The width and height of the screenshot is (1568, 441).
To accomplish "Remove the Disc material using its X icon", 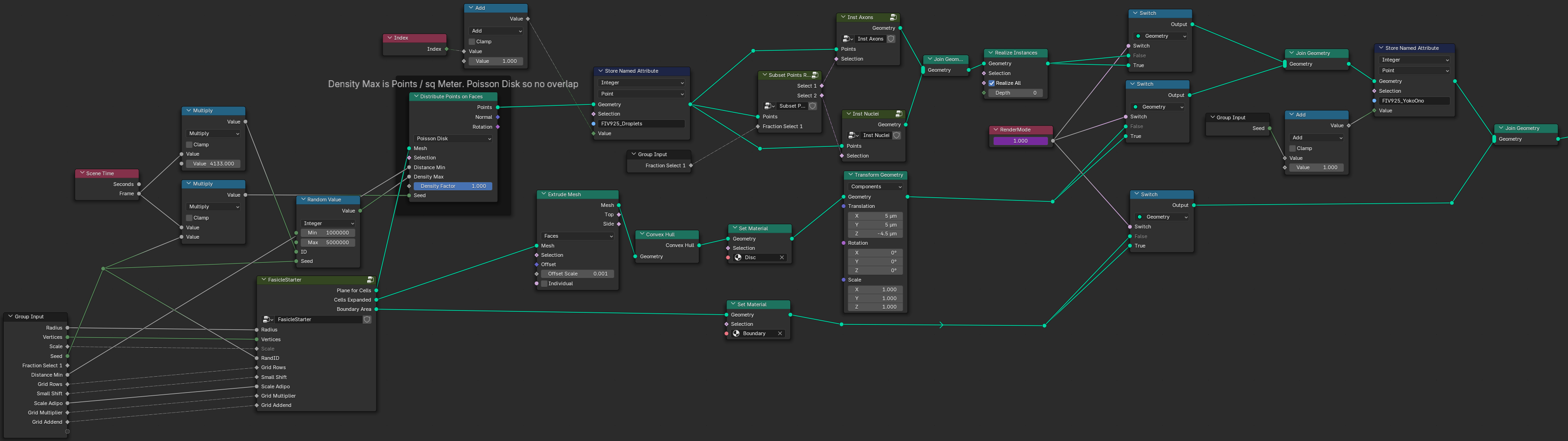I will (x=782, y=257).
